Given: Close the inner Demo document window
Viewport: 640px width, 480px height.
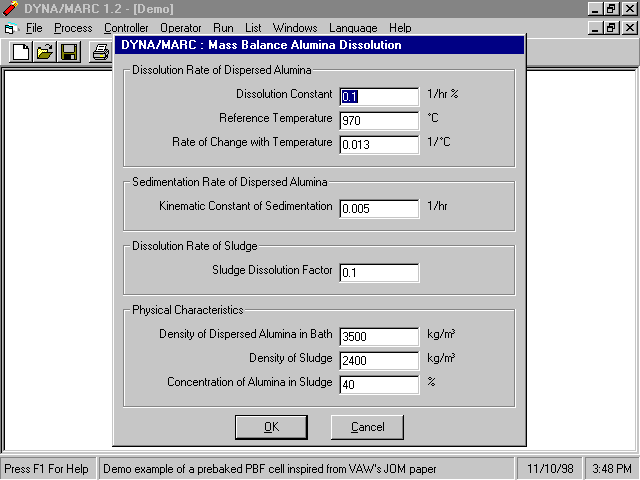Looking at the screenshot, I should pyautogui.click(x=630, y=28).
